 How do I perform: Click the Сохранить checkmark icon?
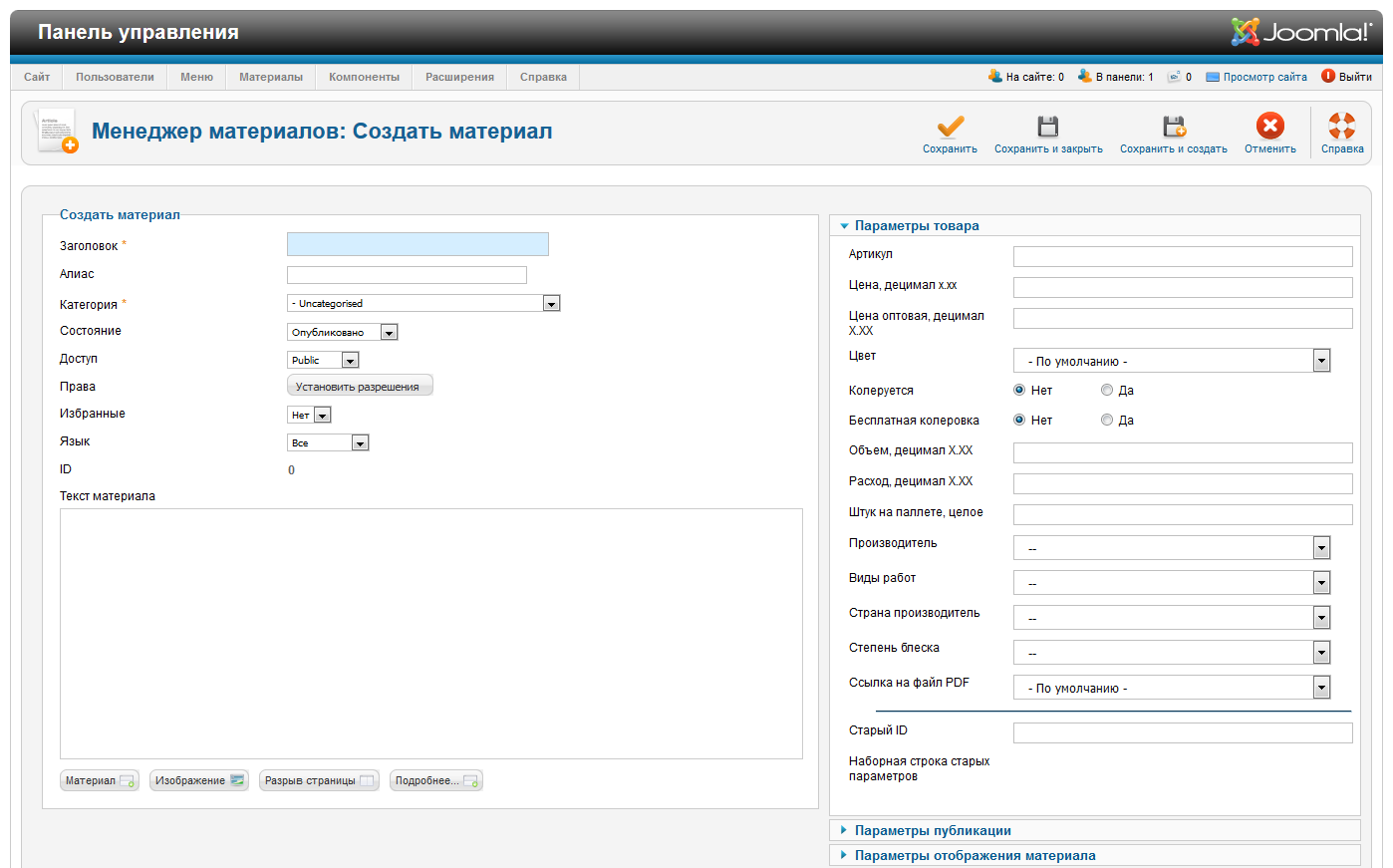tap(950, 126)
